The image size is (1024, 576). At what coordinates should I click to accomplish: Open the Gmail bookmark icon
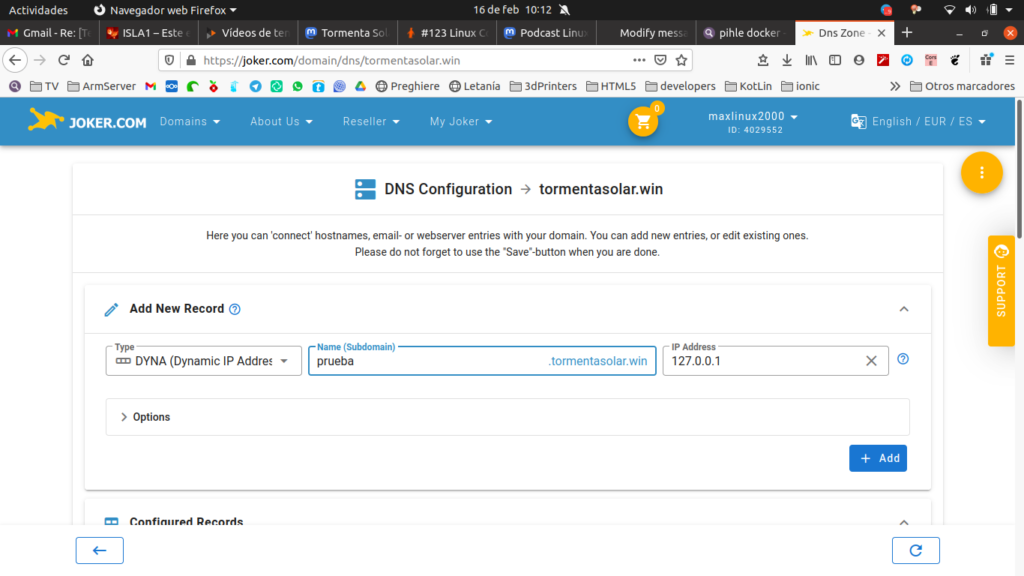coord(150,86)
